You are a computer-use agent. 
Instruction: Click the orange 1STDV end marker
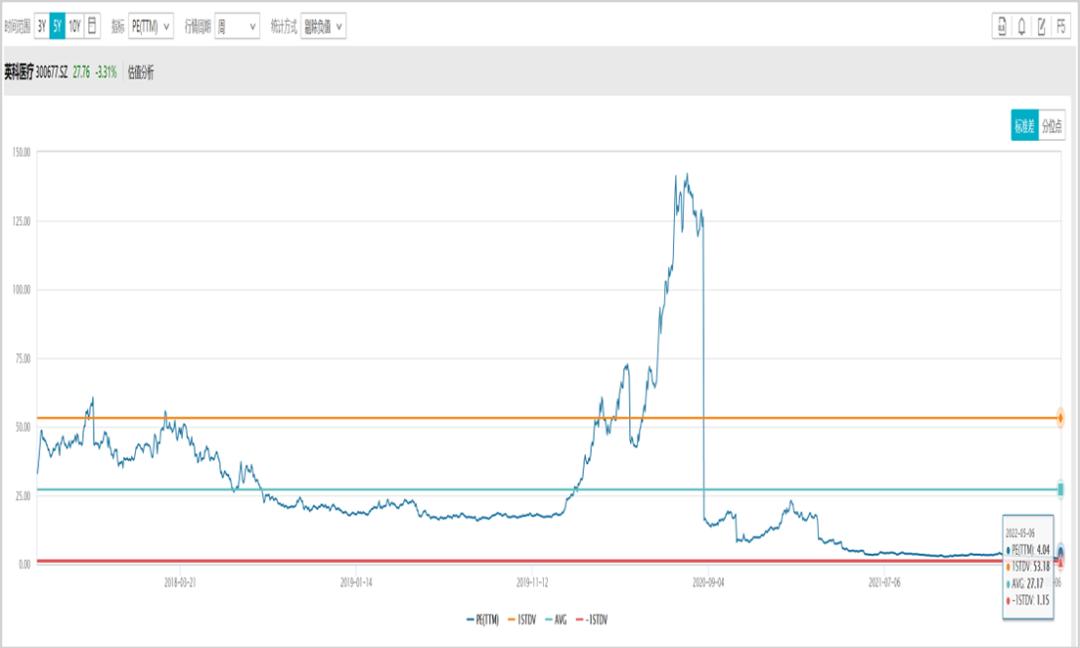(1061, 418)
